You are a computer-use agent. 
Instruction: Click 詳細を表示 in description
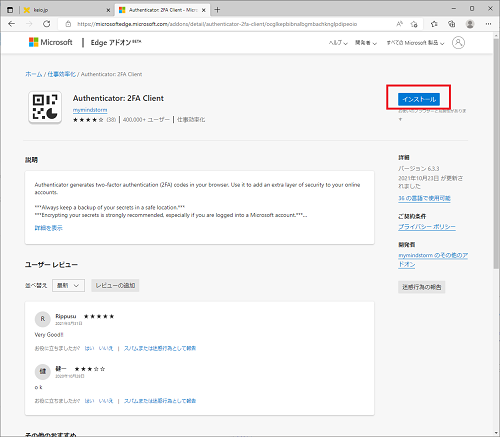tap(49, 228)
